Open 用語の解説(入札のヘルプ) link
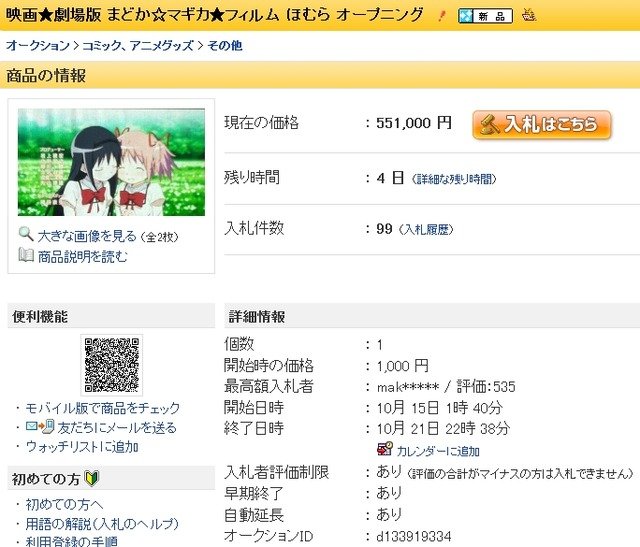Viewport: 640px width, 547px height. tap(102, 524)
